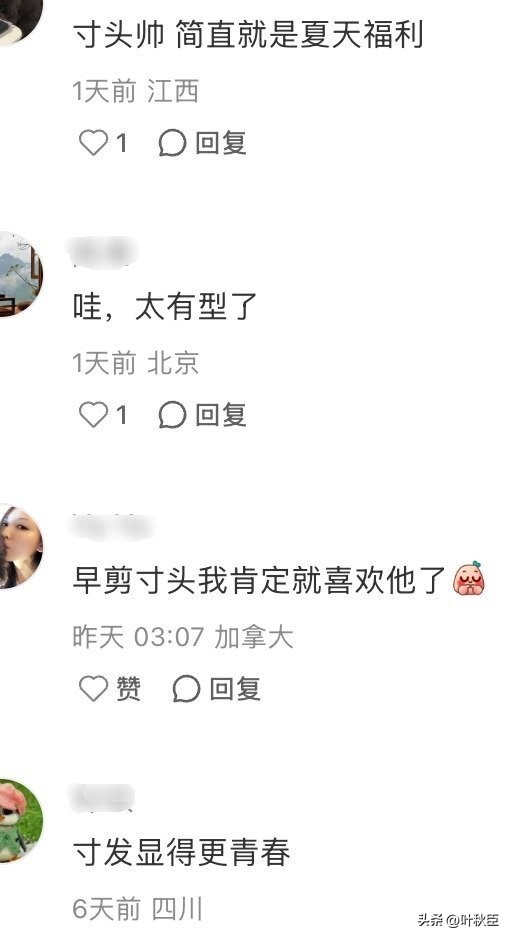This screenshot has width=510, height=938.
Task: Tap the blurred username above 寸发显得更青春
Action: point(103,797)
